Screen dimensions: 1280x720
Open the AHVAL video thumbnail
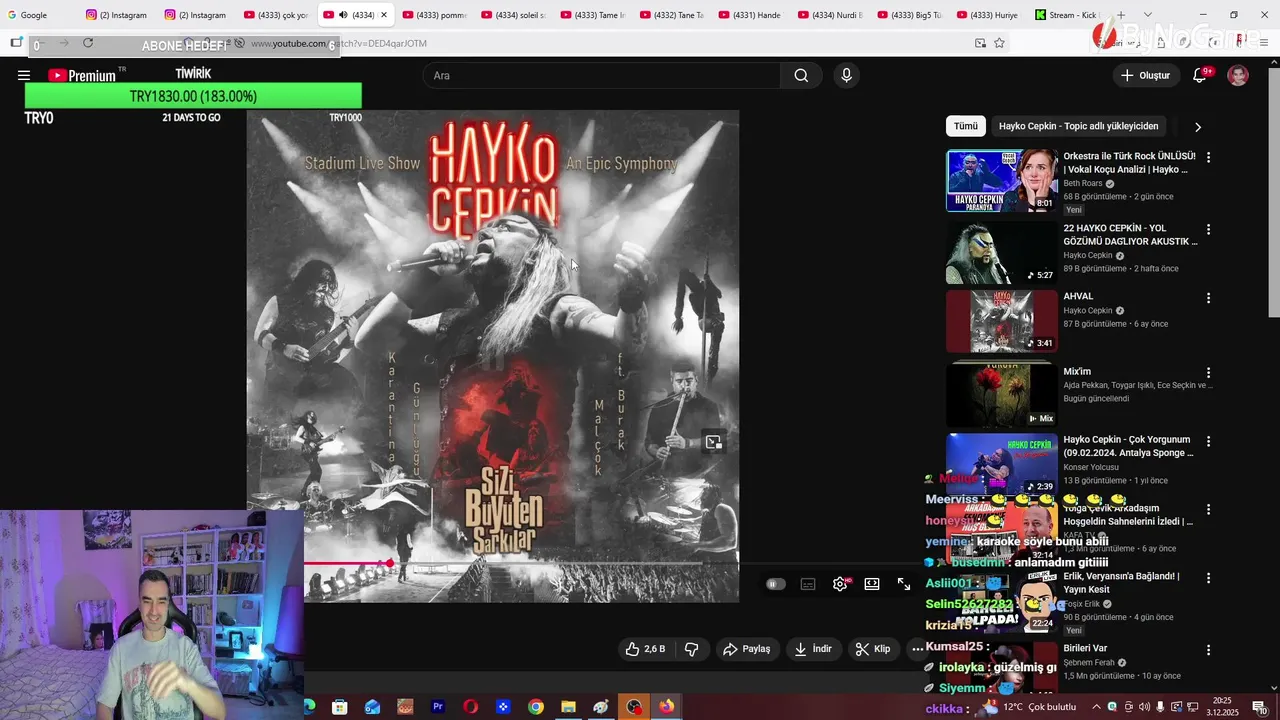point(1002,321)
